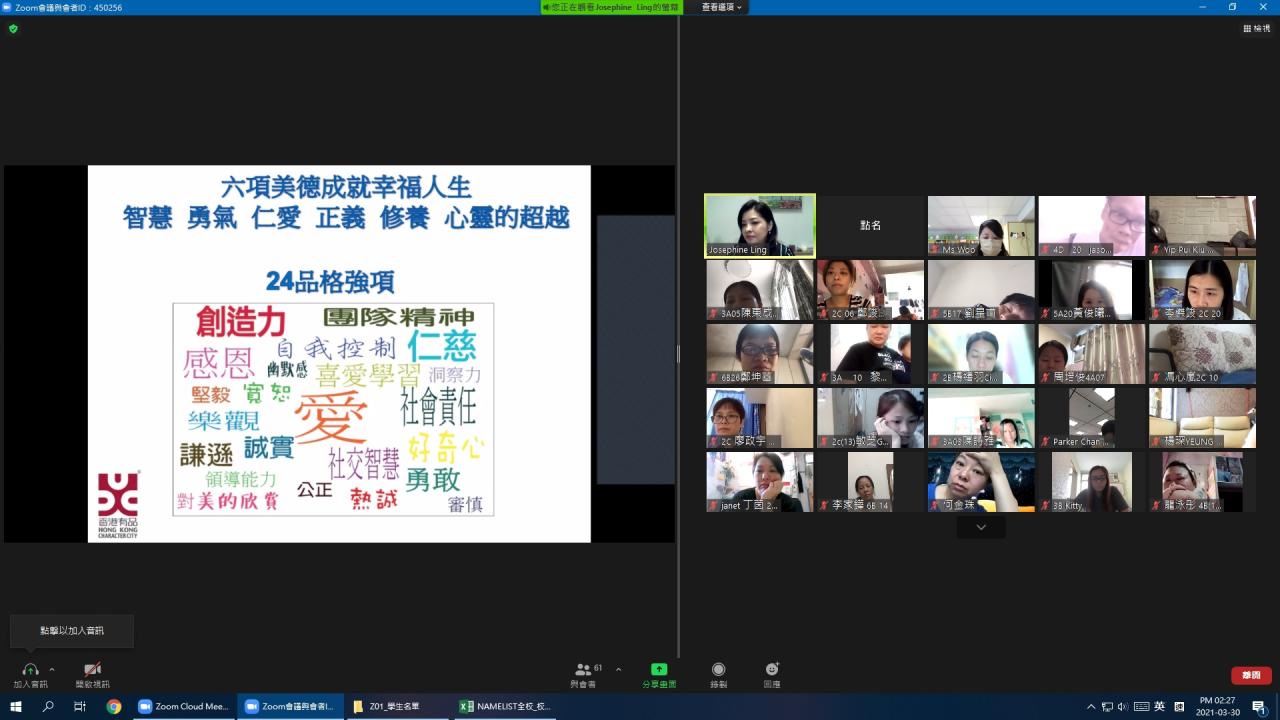Image resolution: width=1280 pixels, height=720 pixels.
Task: Expand the arrow beside participants count
Action: click(618, 669)
